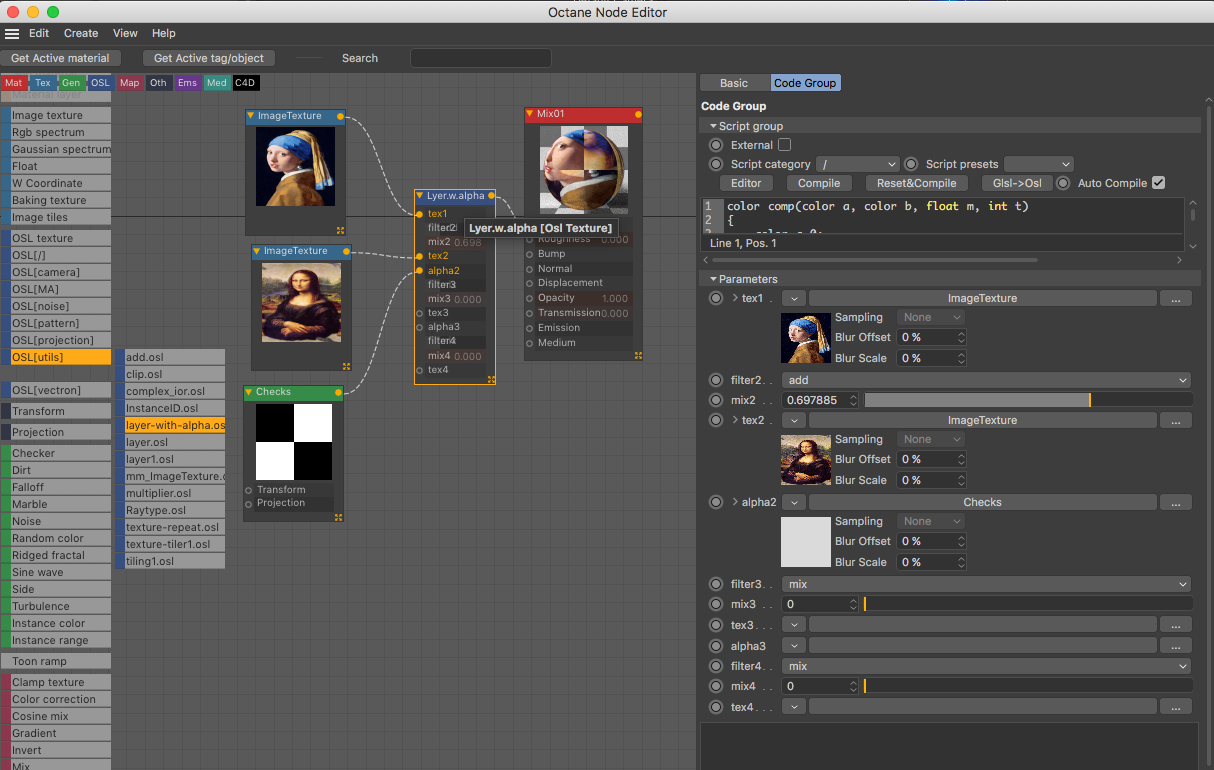Click the alpha2 Checks preview thumbnail
Screen dimensions: 1214x770
806,542
